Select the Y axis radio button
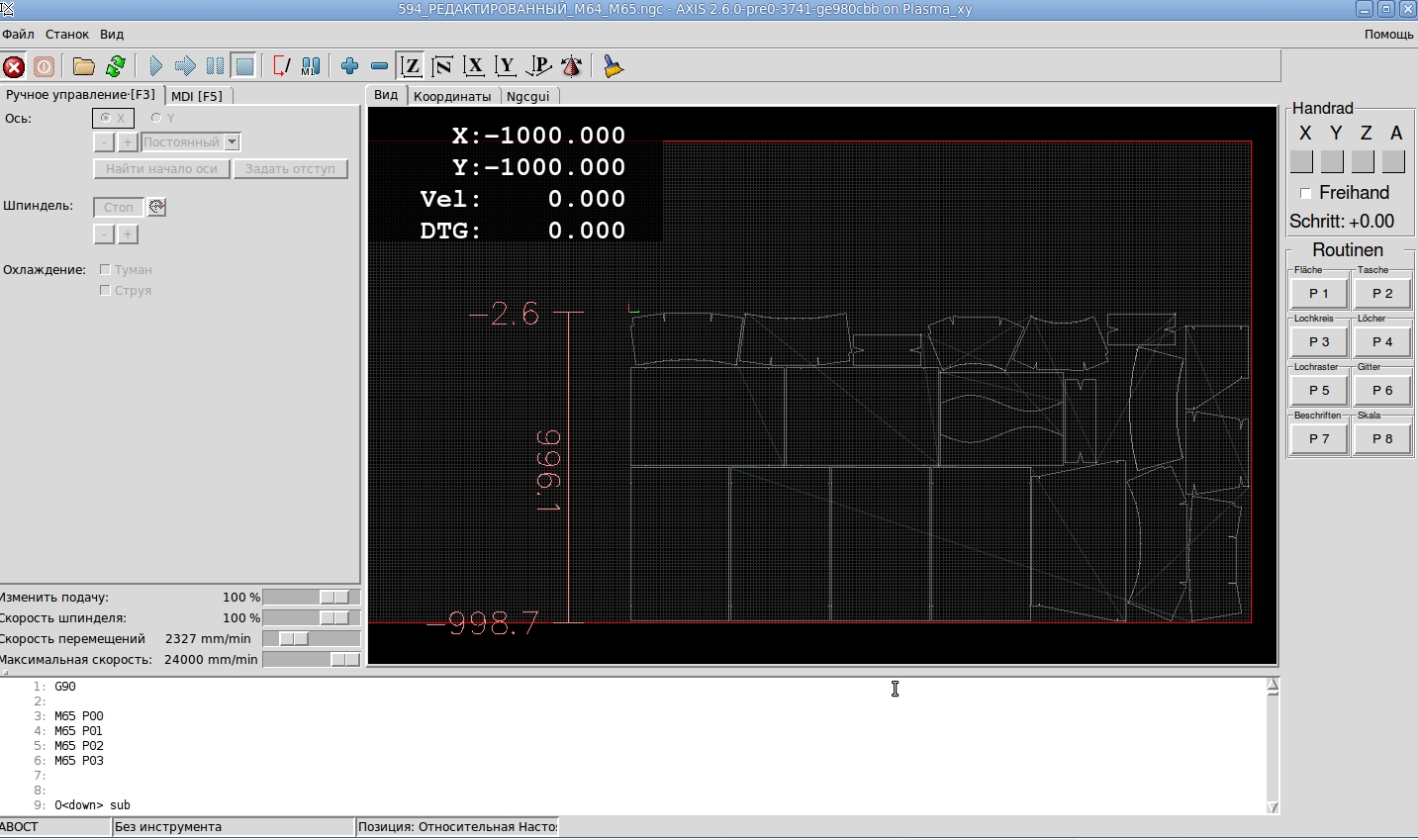This screenshot has width=1418, height=840. [156, 118]
